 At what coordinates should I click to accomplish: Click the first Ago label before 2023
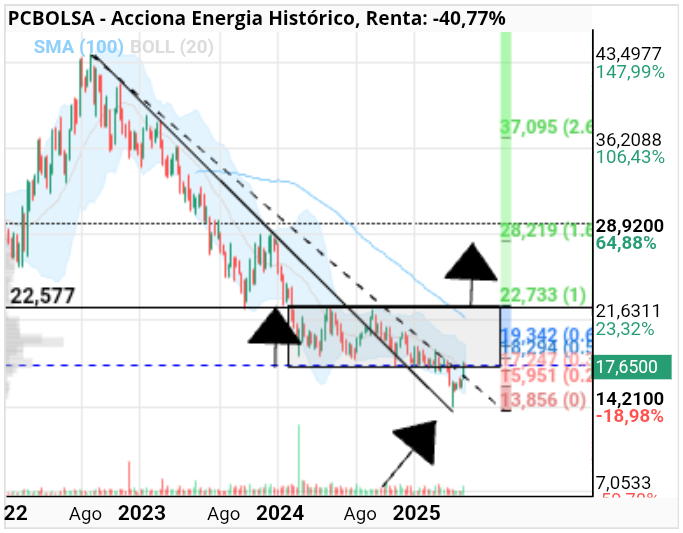pos(85,515)
